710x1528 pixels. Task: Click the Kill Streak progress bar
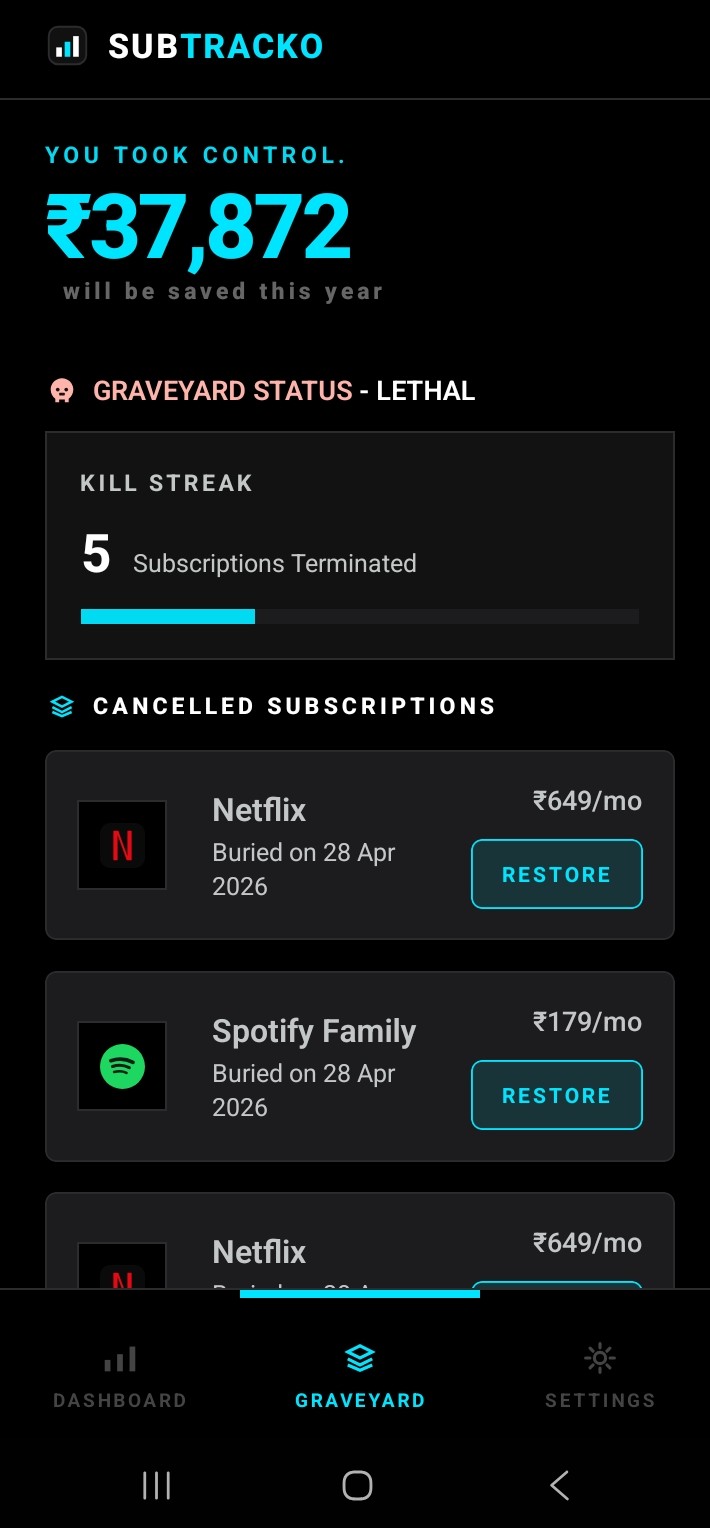tap(359, 616)
